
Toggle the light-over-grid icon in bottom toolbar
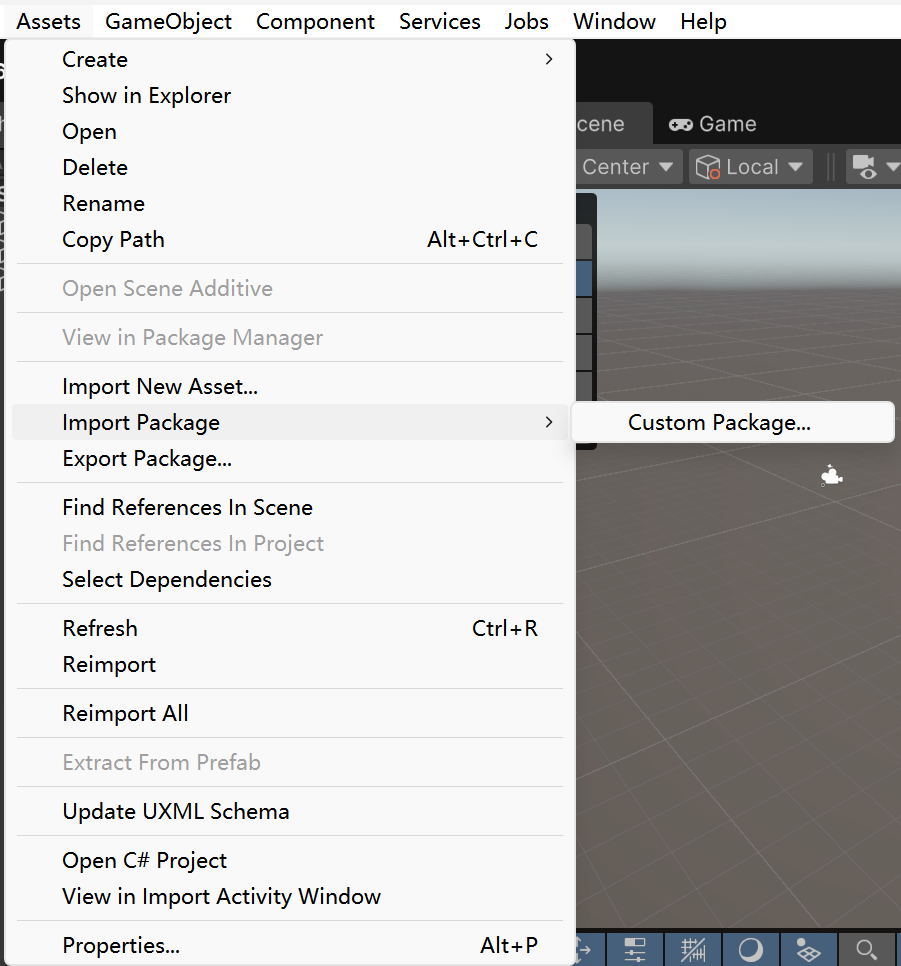pyautogui.click(x=808, y=949)
